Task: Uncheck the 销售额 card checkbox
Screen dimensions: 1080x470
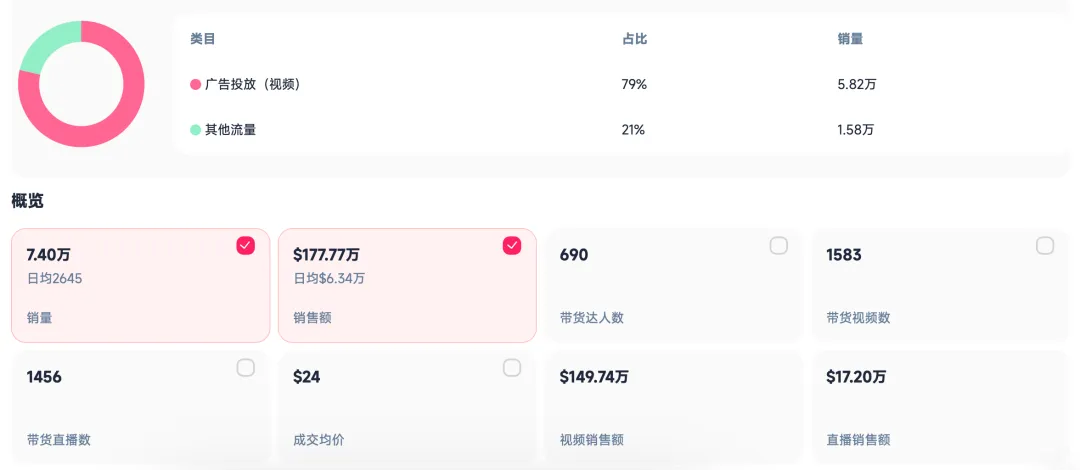Action: [x=512, y=245]
